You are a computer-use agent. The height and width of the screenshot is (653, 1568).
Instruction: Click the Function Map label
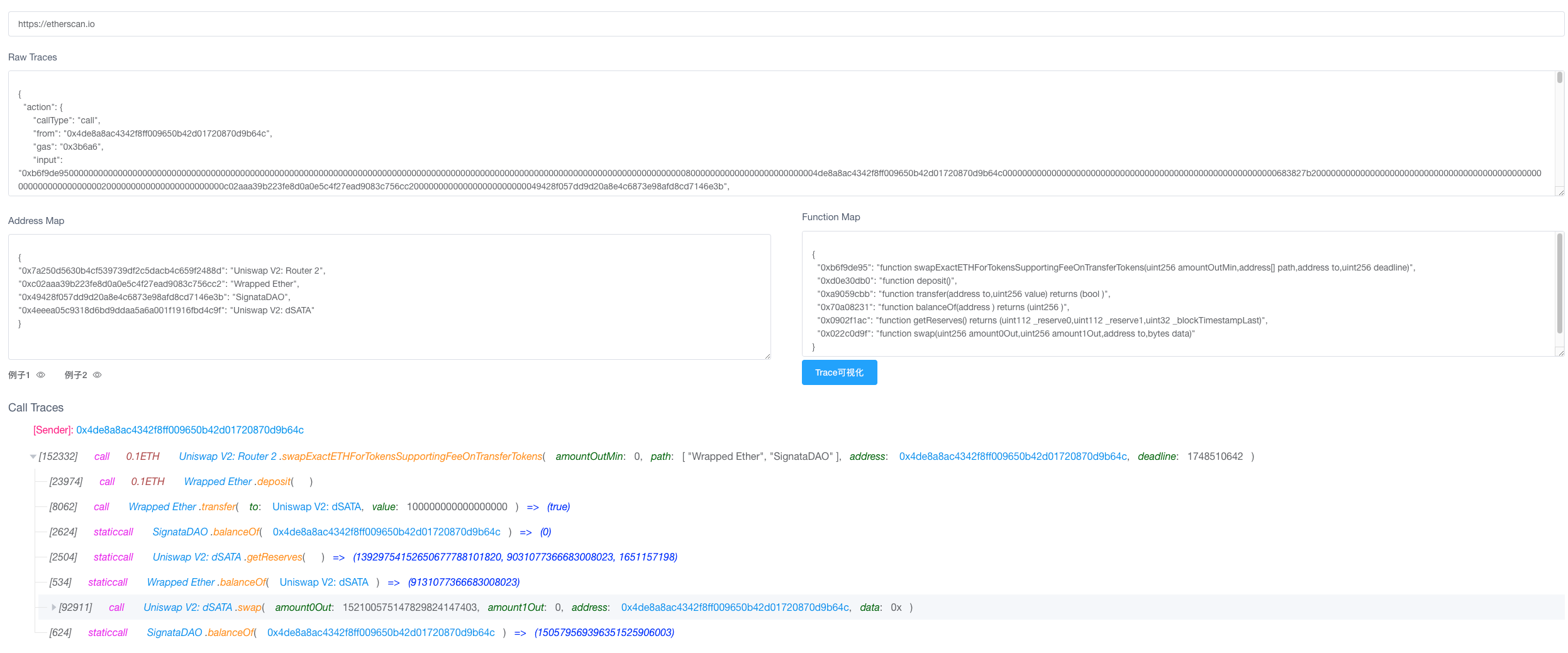point(831,217)
